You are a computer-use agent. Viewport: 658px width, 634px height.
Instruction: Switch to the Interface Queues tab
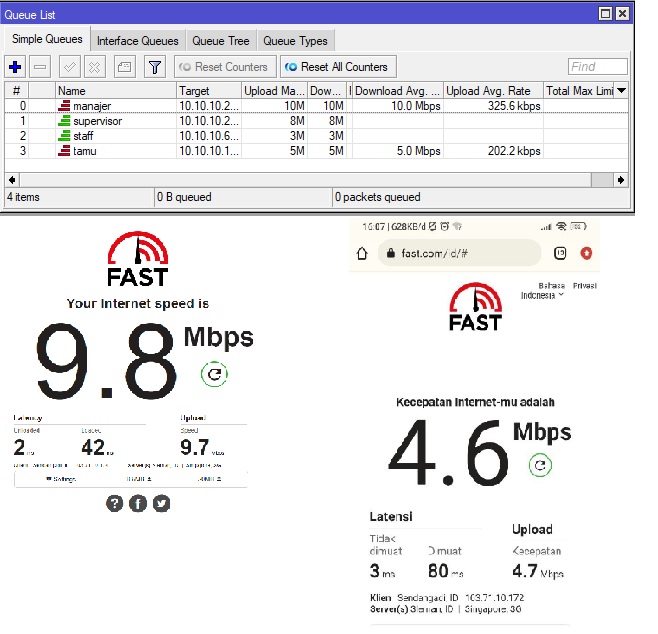click(138, 41)
